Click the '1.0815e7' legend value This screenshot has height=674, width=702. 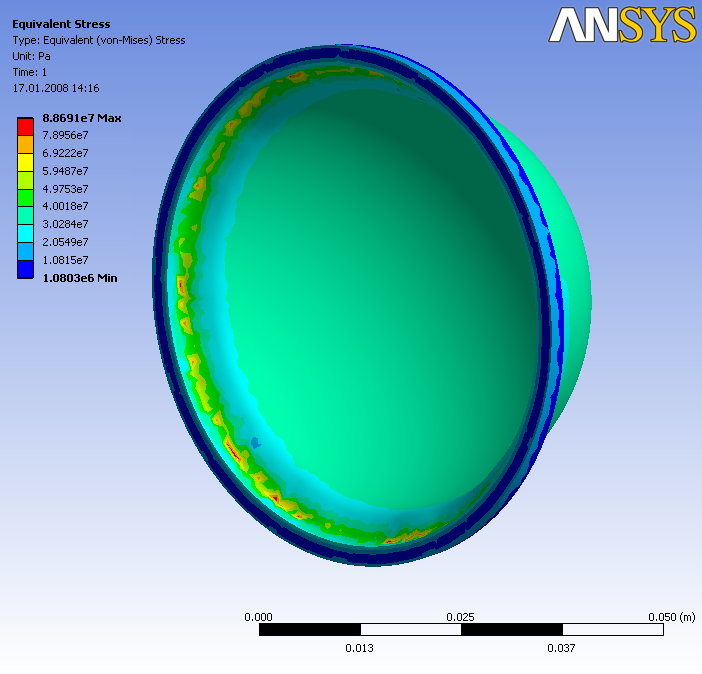(65, 260)
